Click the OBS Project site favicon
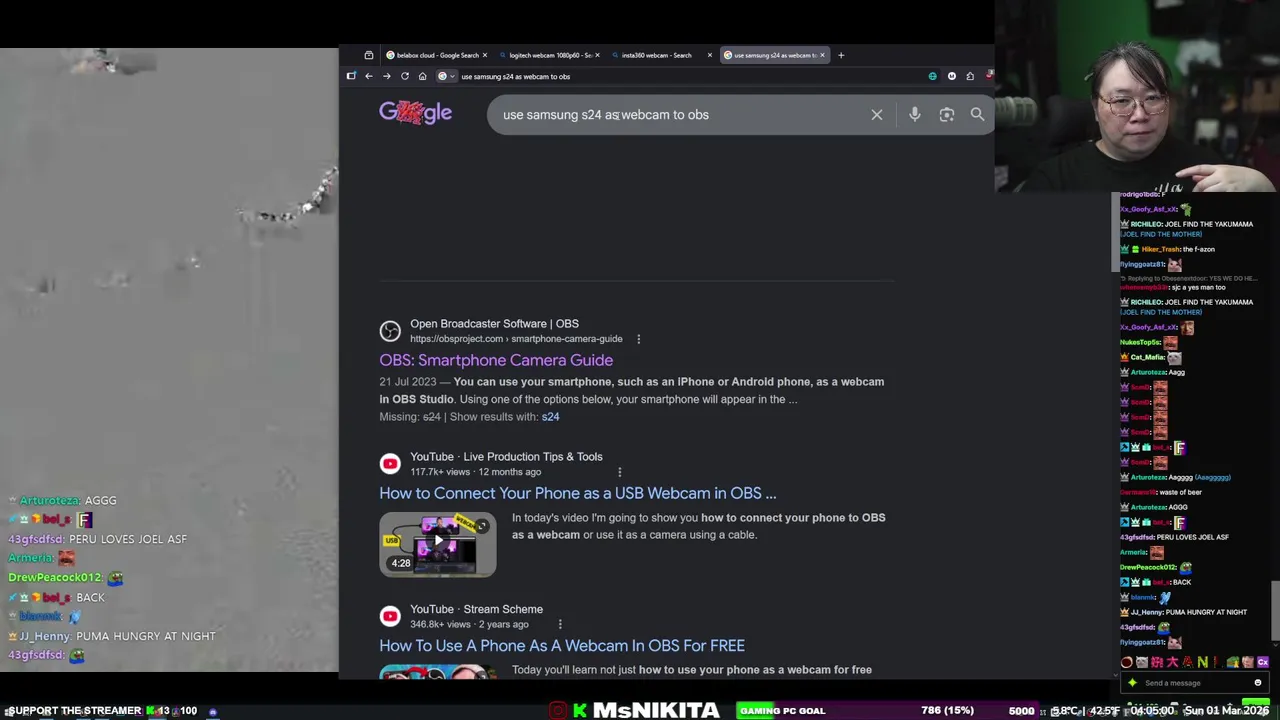1280x720 pixels. click(390, 331)
